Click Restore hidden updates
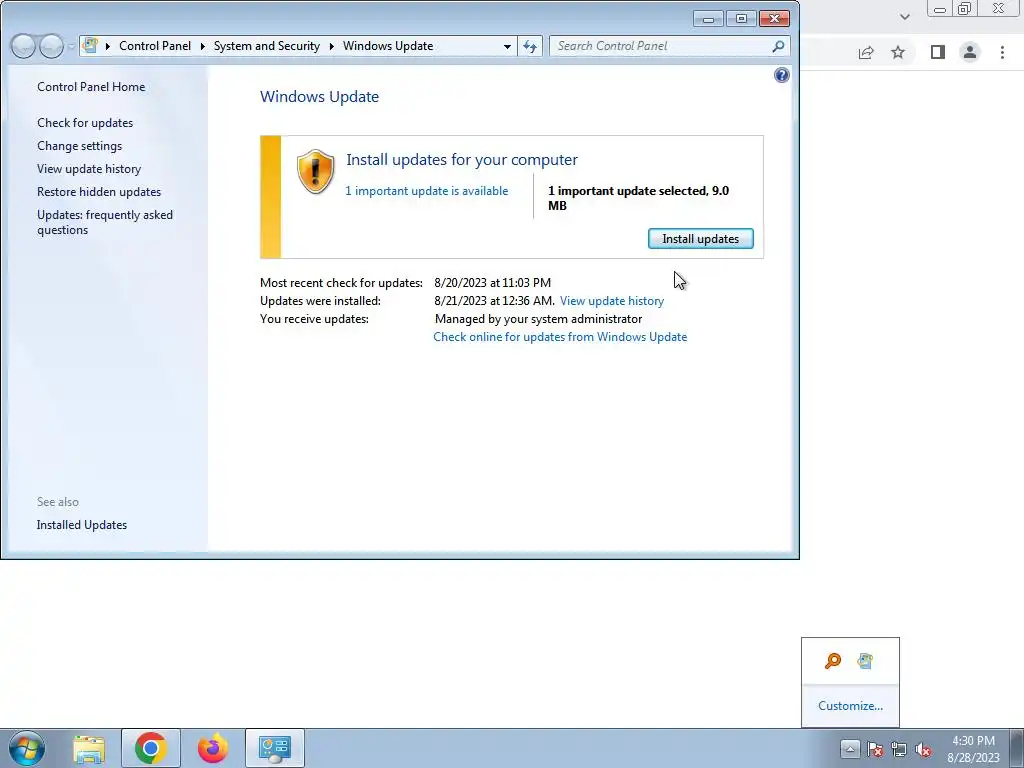1024x768 pixels. click(99, 191)
